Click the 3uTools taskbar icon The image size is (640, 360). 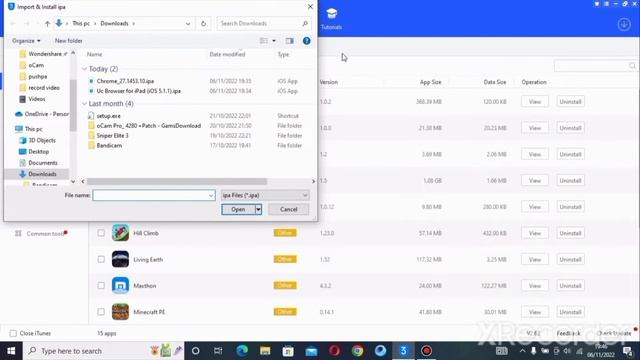(x=403, y=351)
